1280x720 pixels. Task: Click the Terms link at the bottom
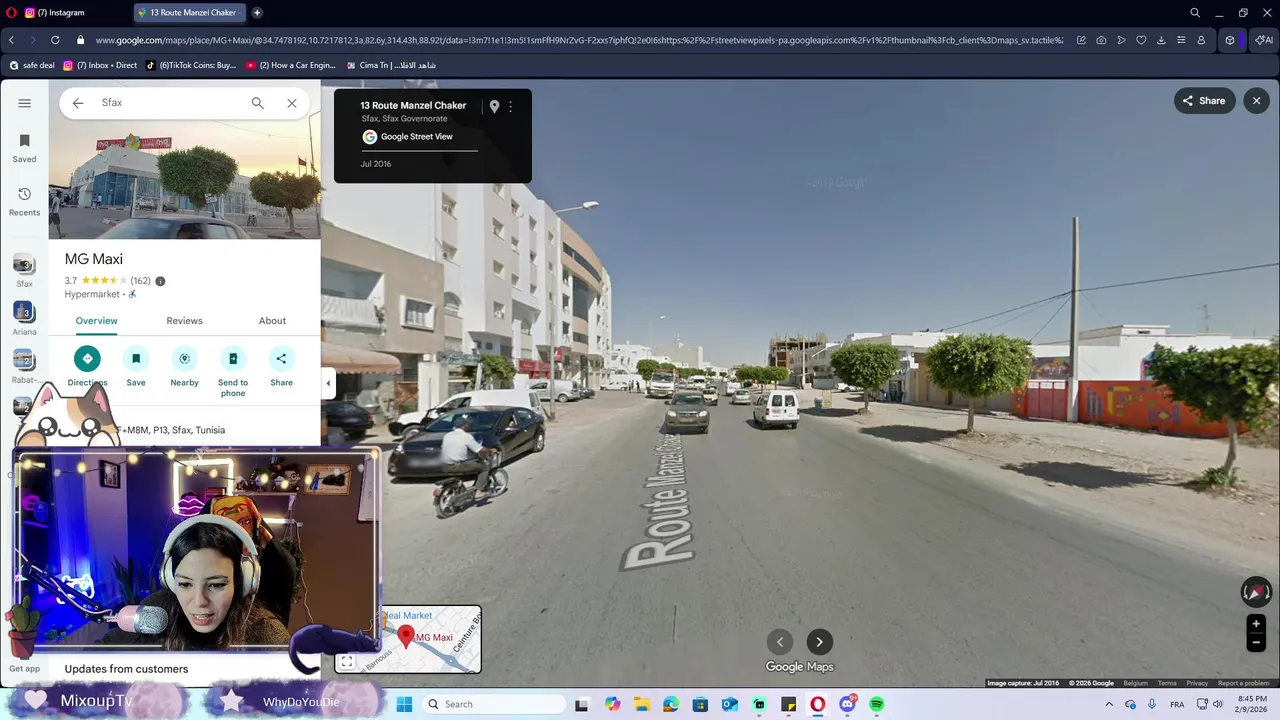(x=1167, y=683)
